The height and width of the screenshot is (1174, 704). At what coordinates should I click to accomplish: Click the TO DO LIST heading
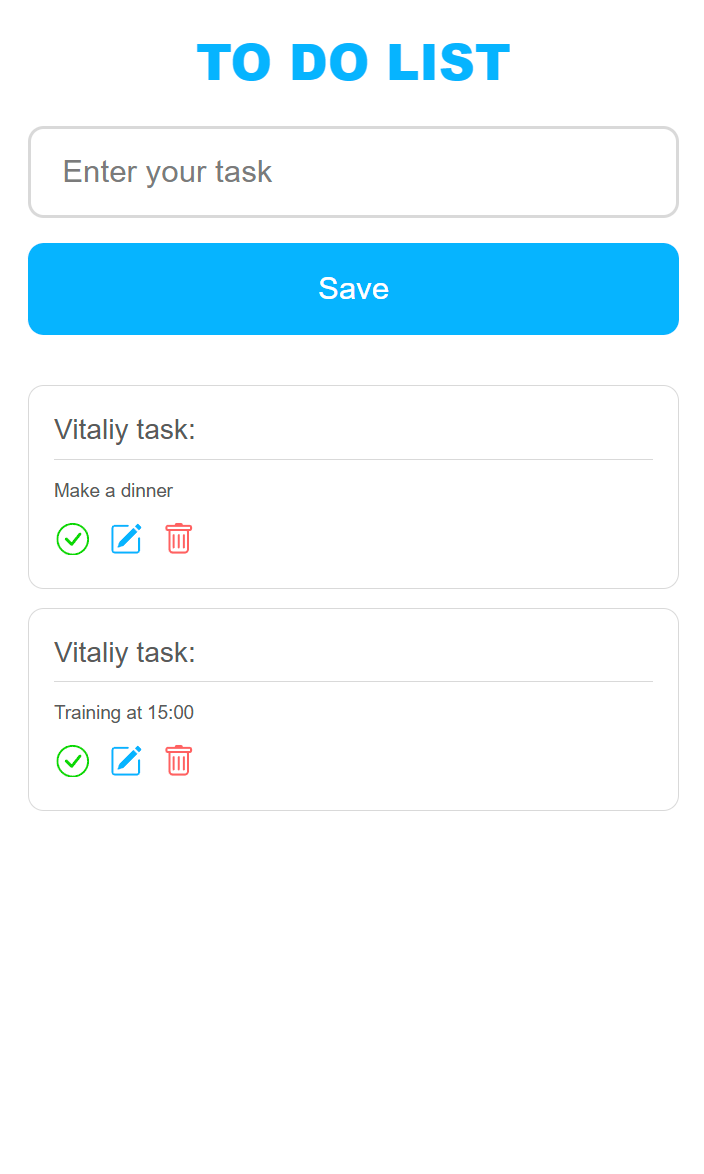tap(353, 62)
